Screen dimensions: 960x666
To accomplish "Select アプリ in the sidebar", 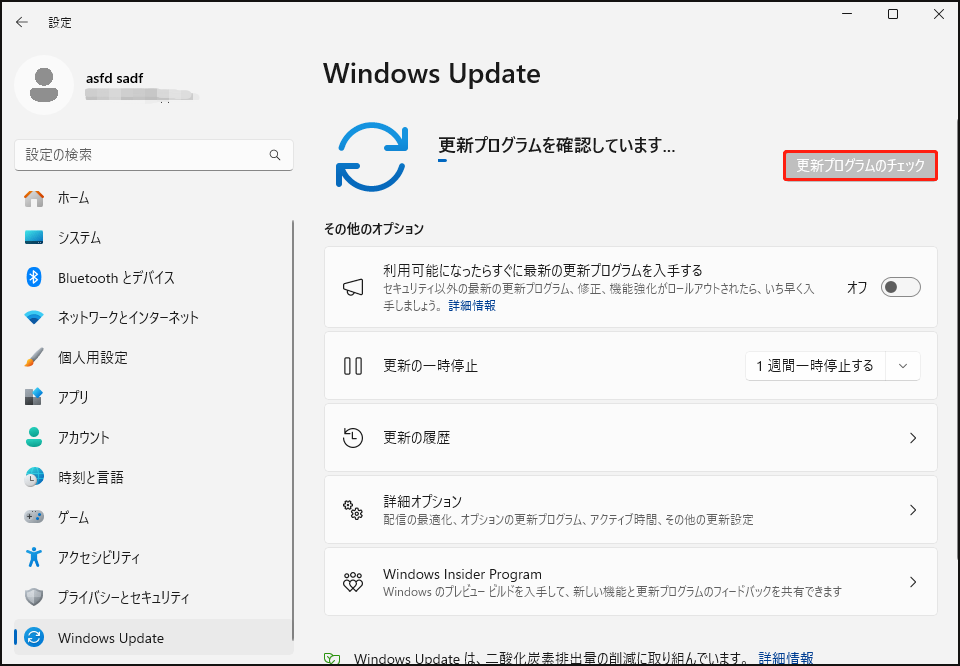I will [x=153, y=397].
